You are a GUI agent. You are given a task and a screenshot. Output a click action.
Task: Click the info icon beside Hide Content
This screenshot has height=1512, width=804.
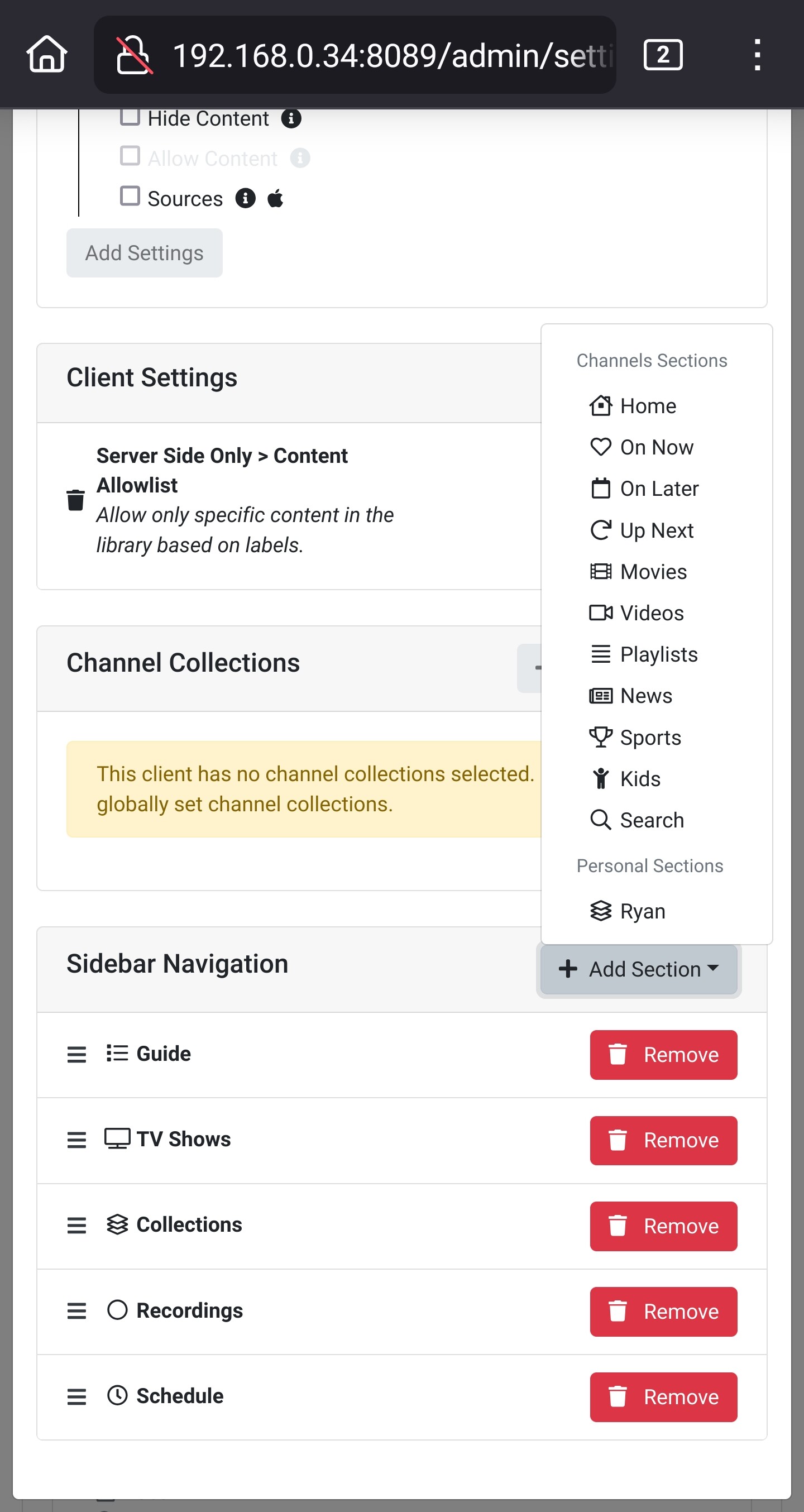pyautogui.click(x=291, y=118)
